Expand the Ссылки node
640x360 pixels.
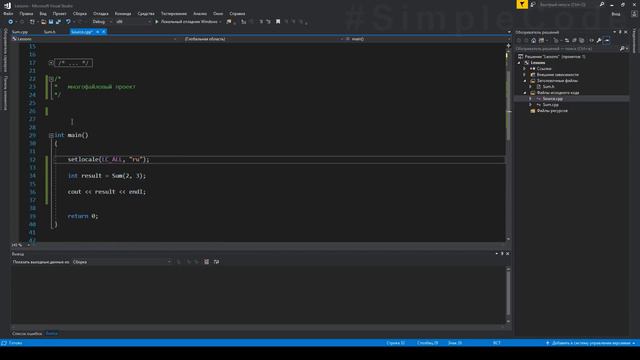click(x=524, y=69)
